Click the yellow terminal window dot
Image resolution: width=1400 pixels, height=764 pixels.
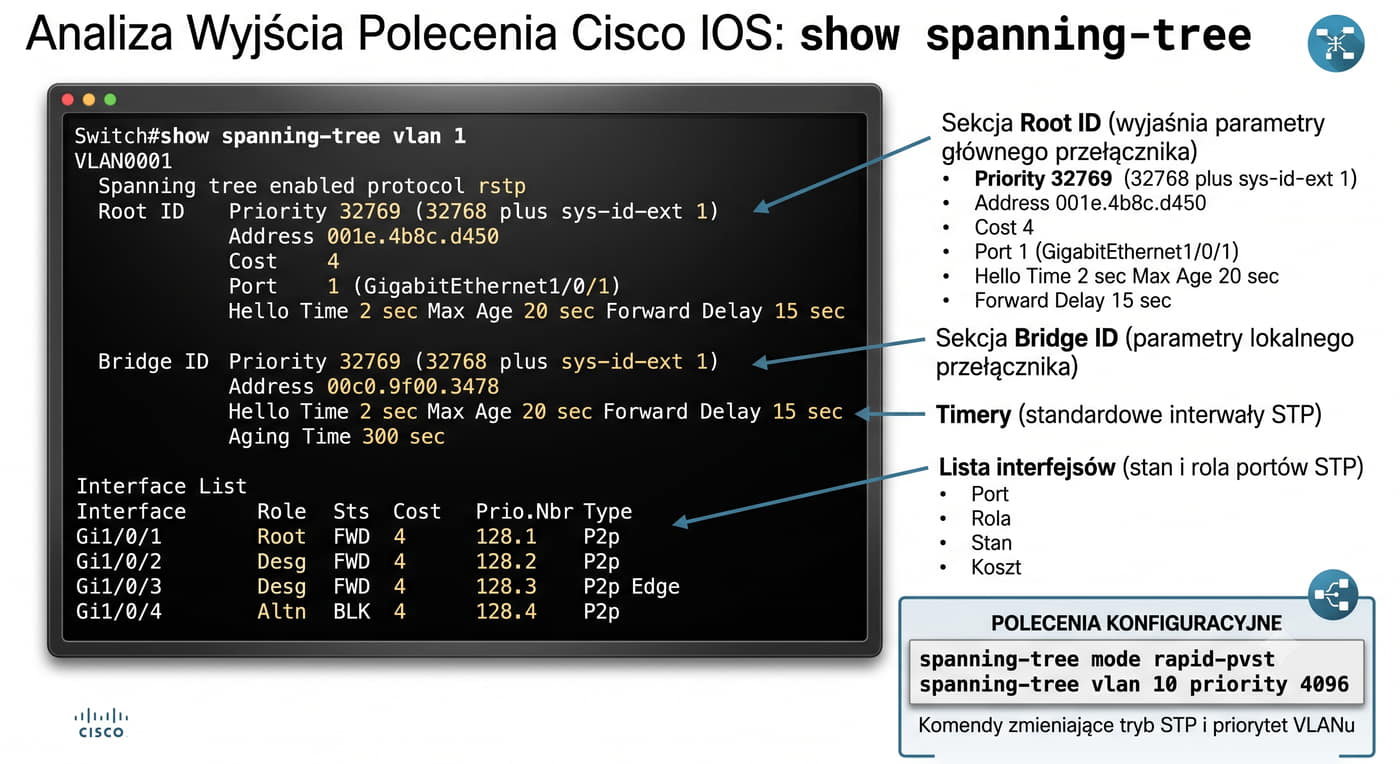click(x=89, y=100)
